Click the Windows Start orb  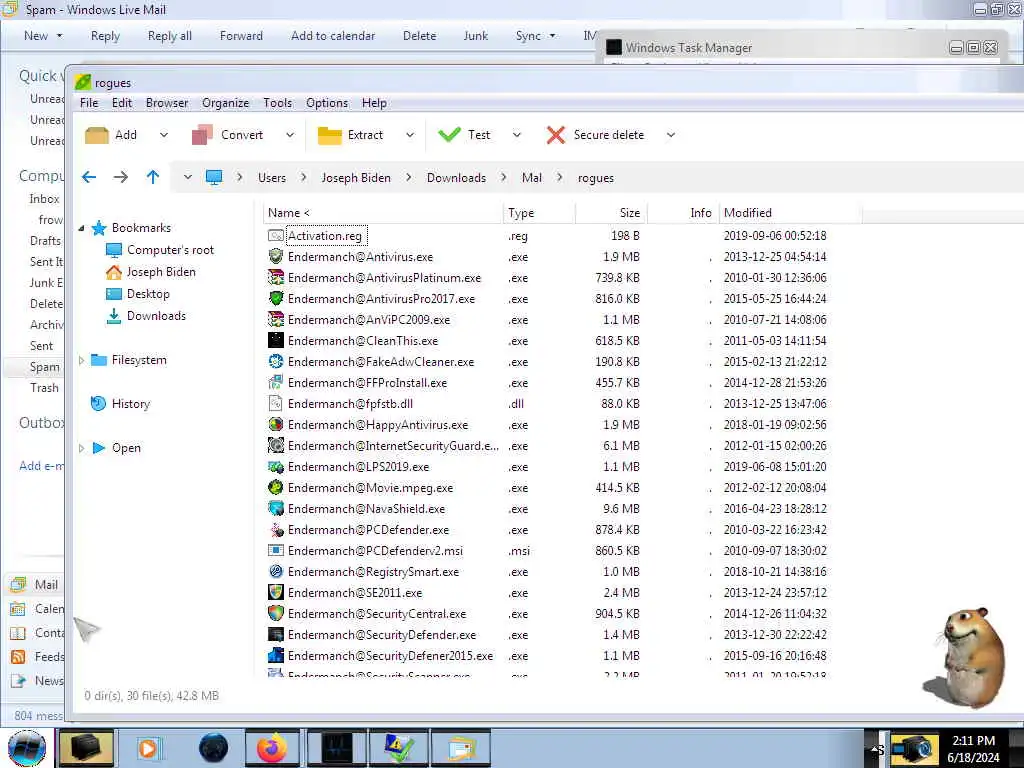point(27,748)
